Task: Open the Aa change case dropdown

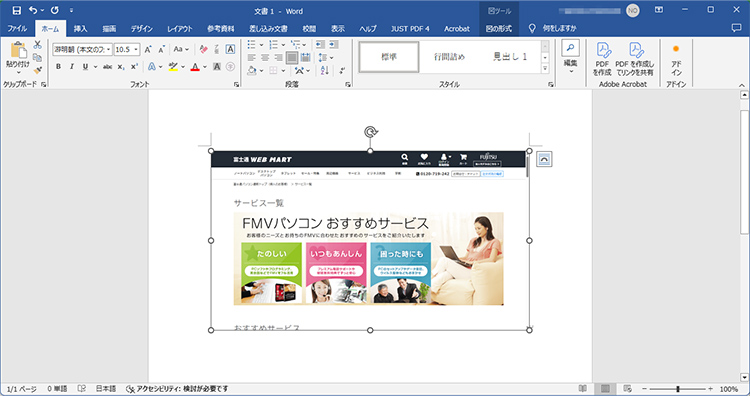Action: (181, 49)
